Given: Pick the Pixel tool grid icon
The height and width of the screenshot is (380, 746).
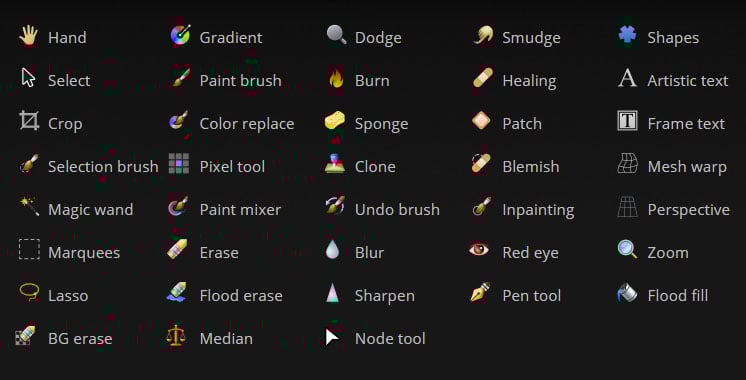Looking at the screenshot, I should 179,163.
